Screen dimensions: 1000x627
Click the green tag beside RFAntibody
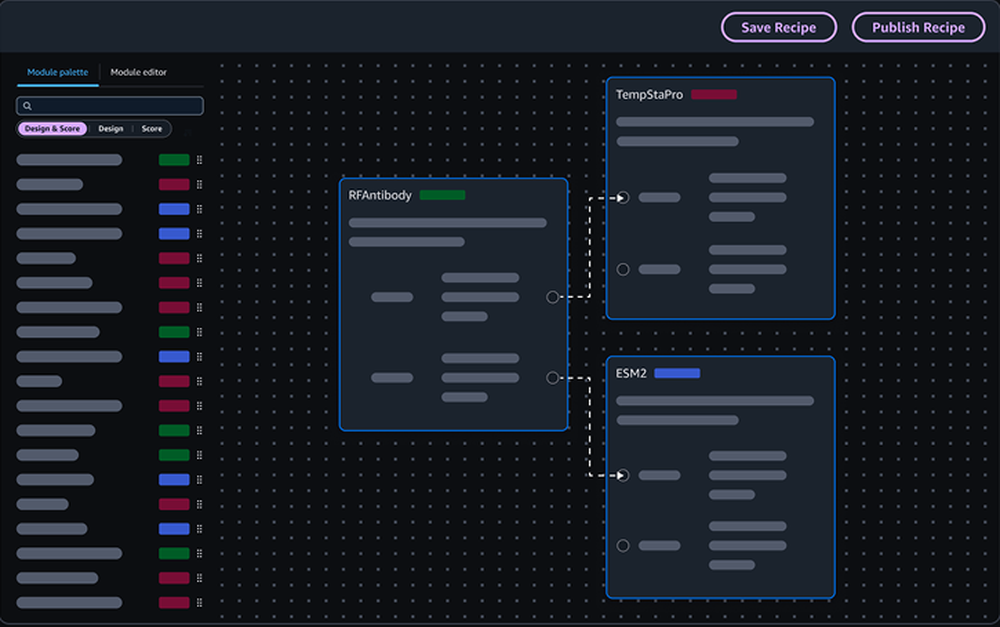pyautogui.click(x=443, y=195)
